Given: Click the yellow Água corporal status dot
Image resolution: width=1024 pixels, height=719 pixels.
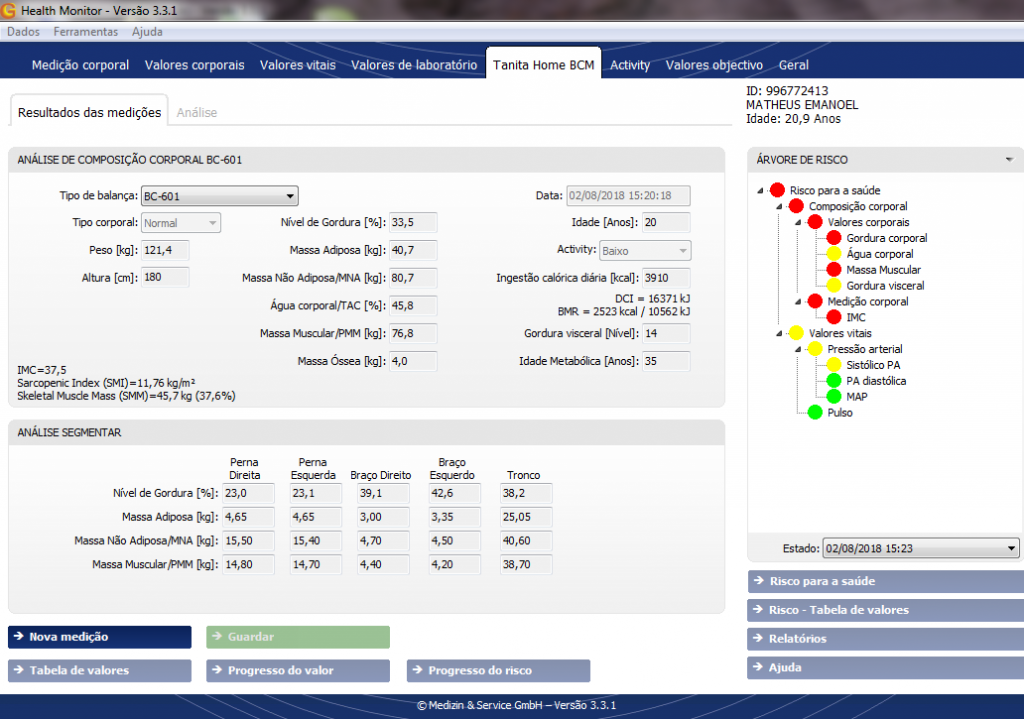Looking at the screenshot, I should (x=832, y=254).
